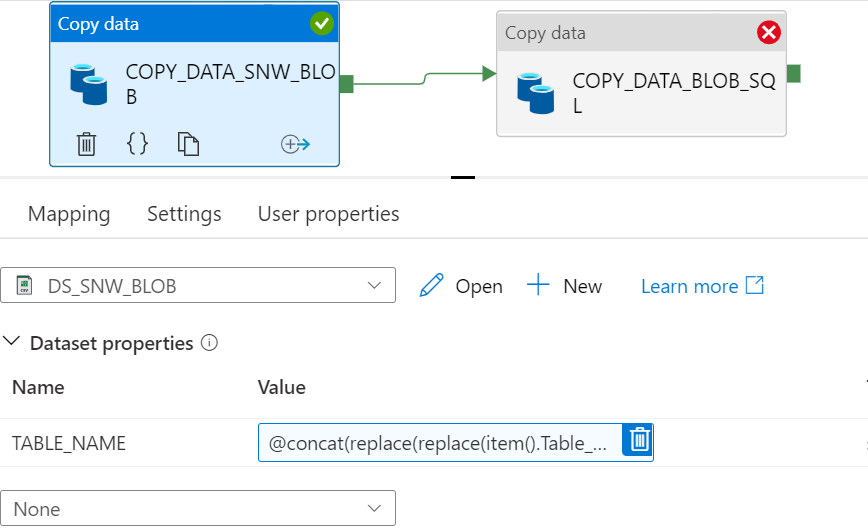Click pencil icon next to Open

point(431,286)
